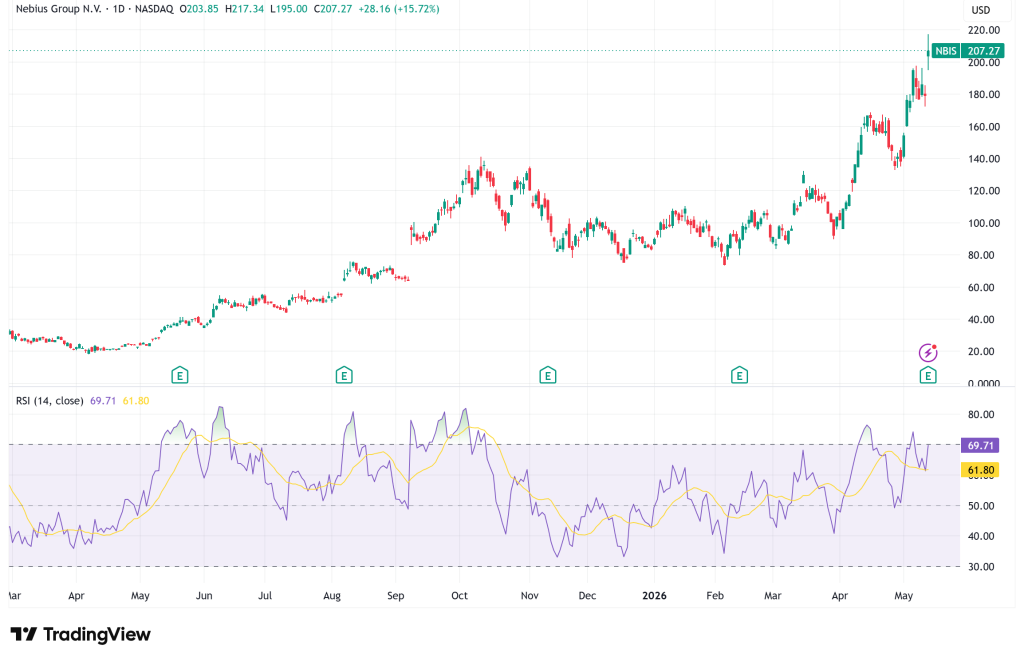Click the earnings E marker near late May
1024x661 pixels.
pos(180,376)
